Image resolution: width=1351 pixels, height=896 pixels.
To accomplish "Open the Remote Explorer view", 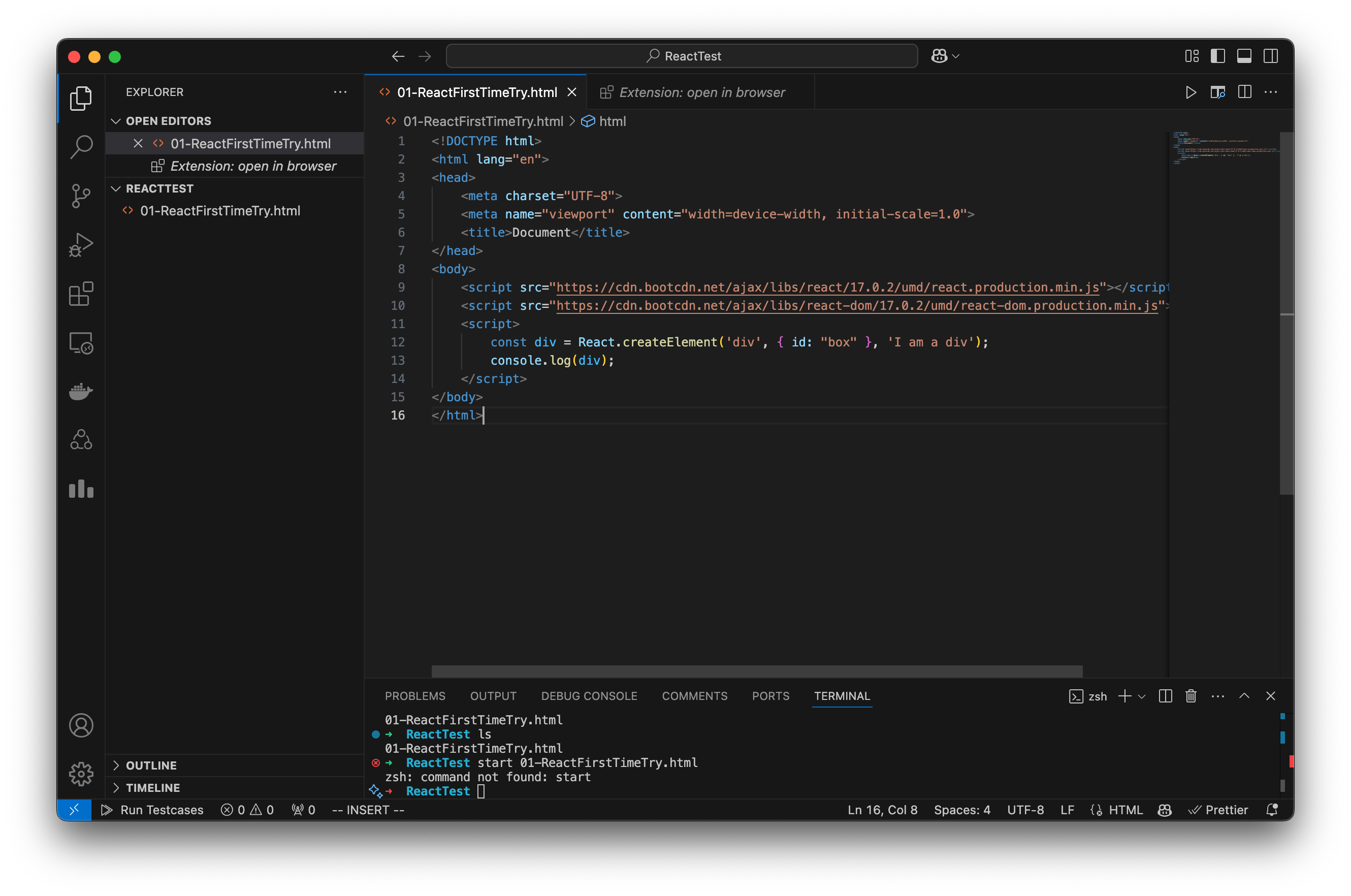I will click(81, 343).
